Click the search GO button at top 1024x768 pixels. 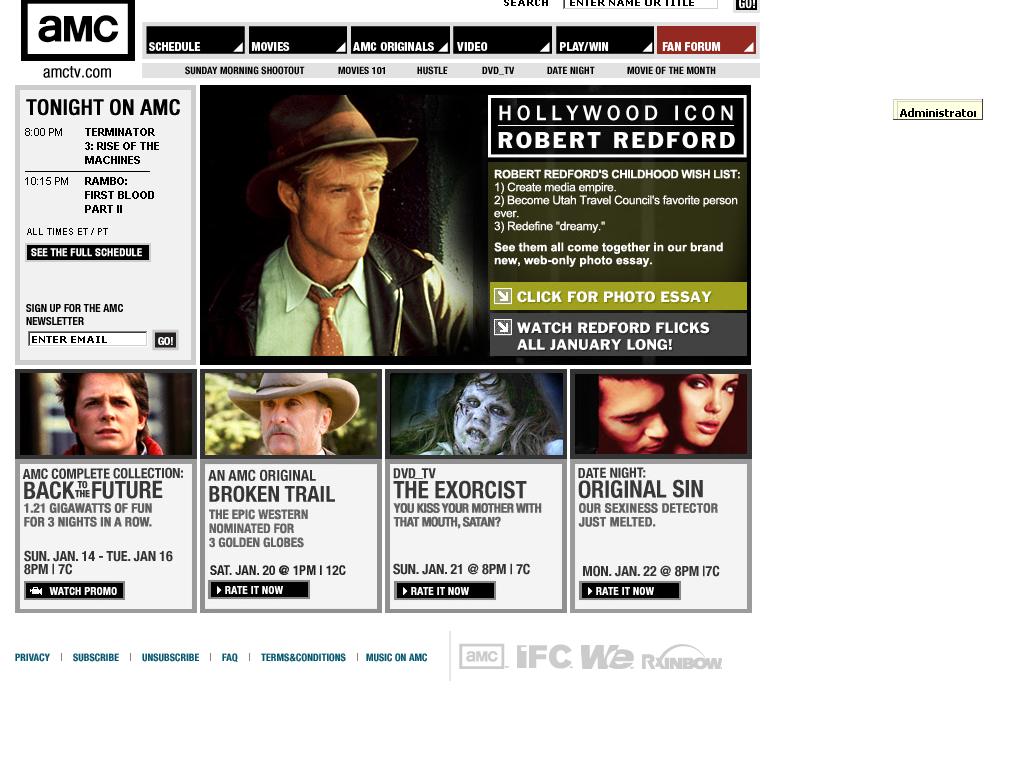pyautogui.click(x=746, y=5)
